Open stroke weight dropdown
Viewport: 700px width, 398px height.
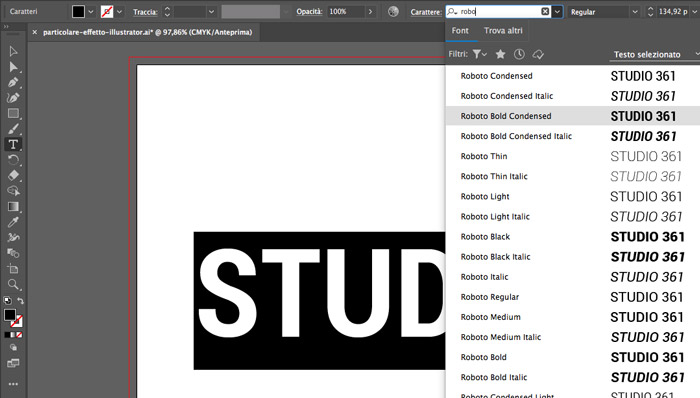point(211,12)
